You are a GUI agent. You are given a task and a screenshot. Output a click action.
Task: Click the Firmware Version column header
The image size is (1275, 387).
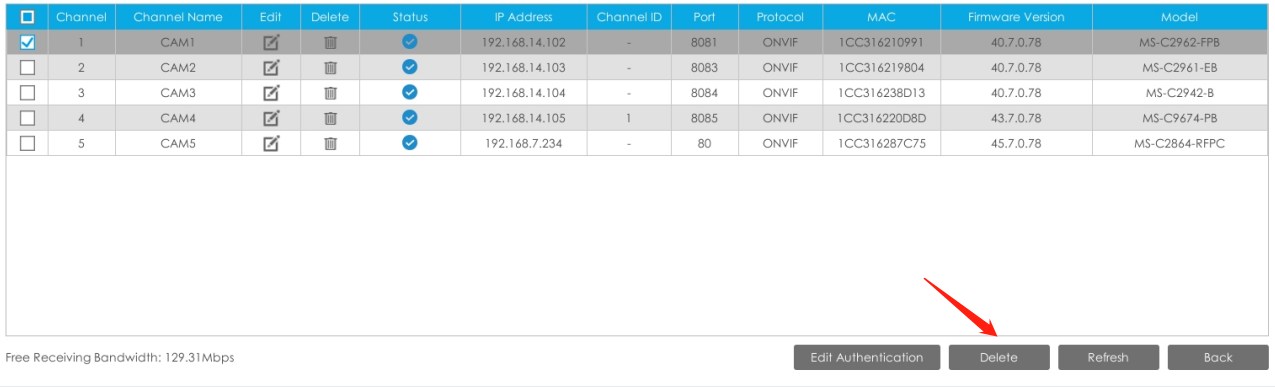(x=1016, y=17)
